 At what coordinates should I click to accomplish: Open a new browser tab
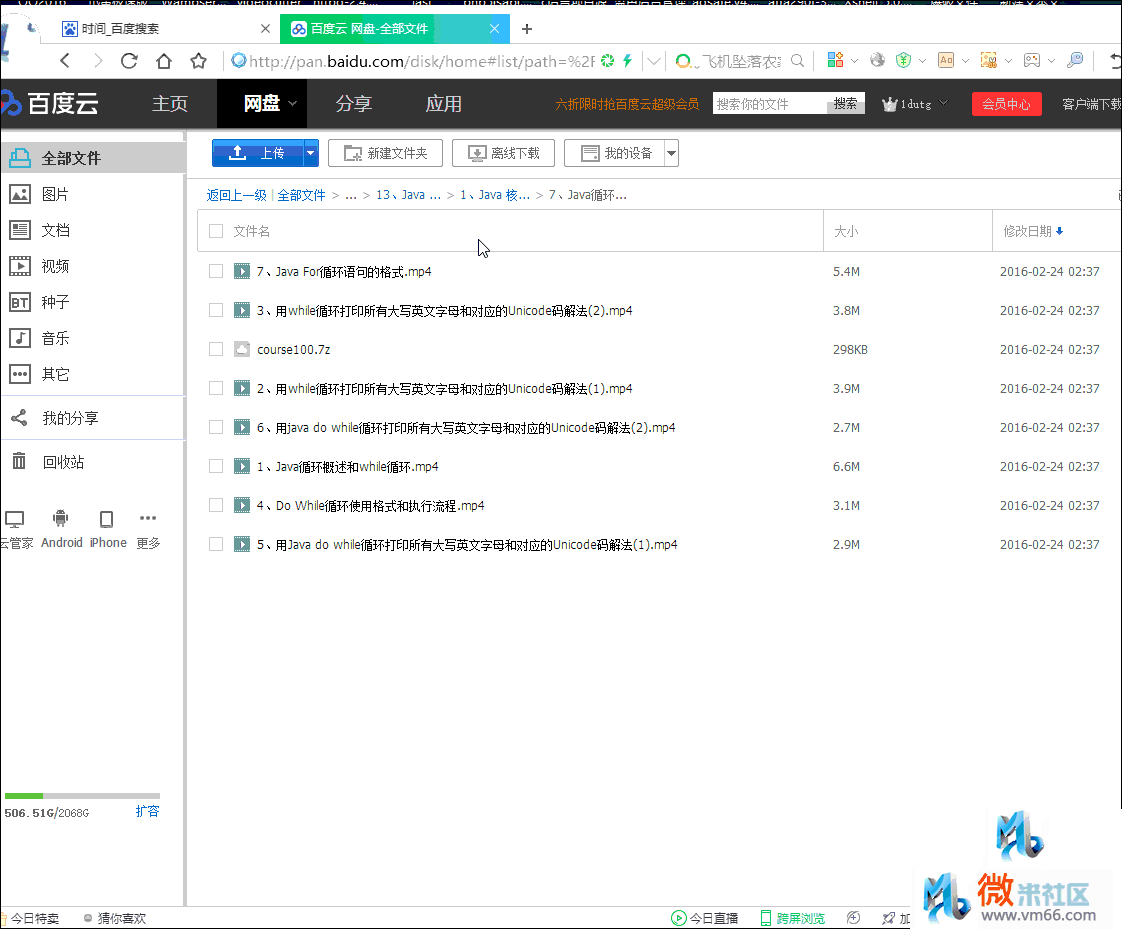pyautogui.click(x=527, y=29)
